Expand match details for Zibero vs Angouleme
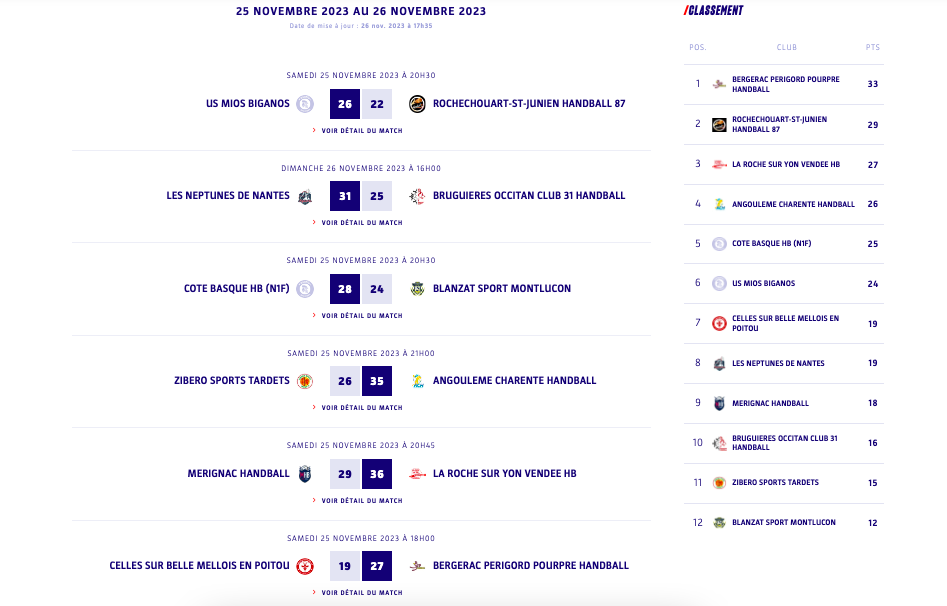947x606 pixels. click(361, 408)
